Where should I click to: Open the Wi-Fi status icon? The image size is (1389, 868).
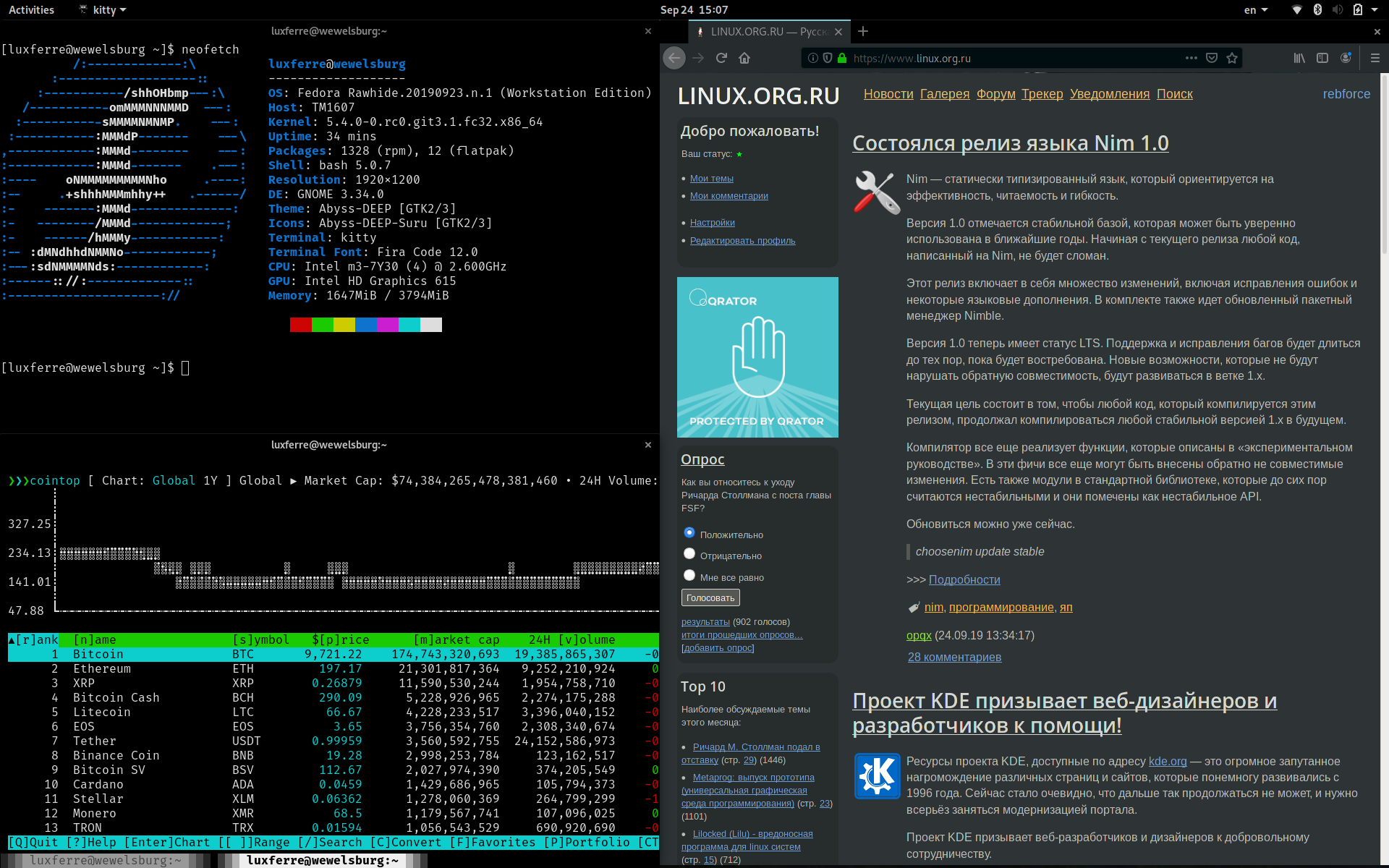1297,10
